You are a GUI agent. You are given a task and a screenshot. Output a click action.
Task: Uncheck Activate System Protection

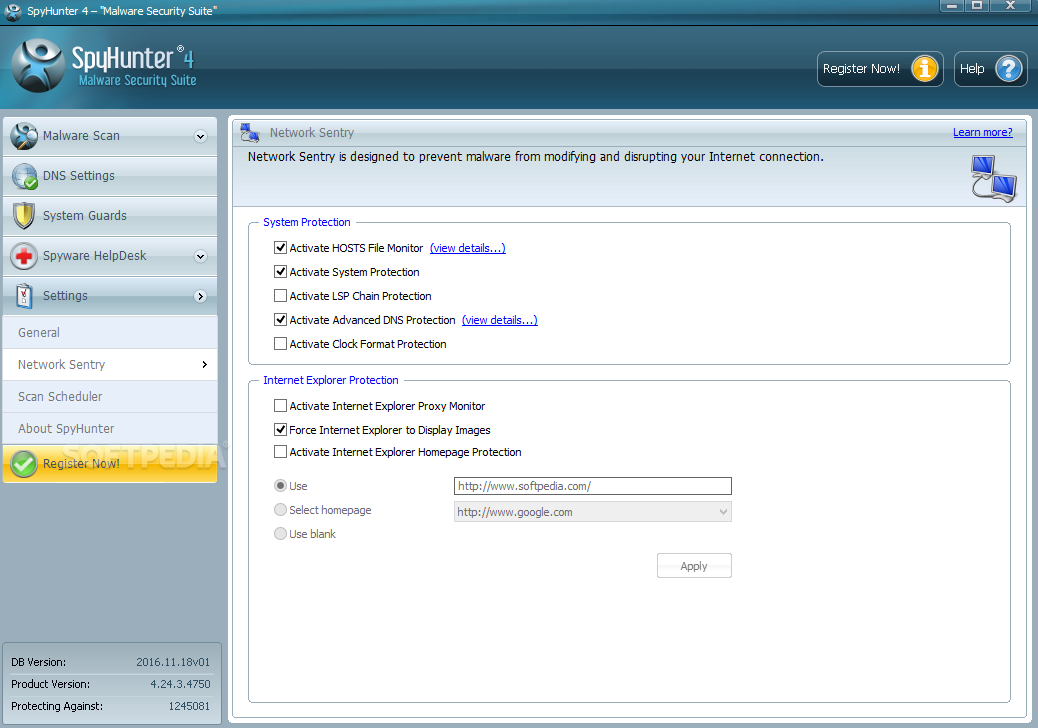click(280, 271)
